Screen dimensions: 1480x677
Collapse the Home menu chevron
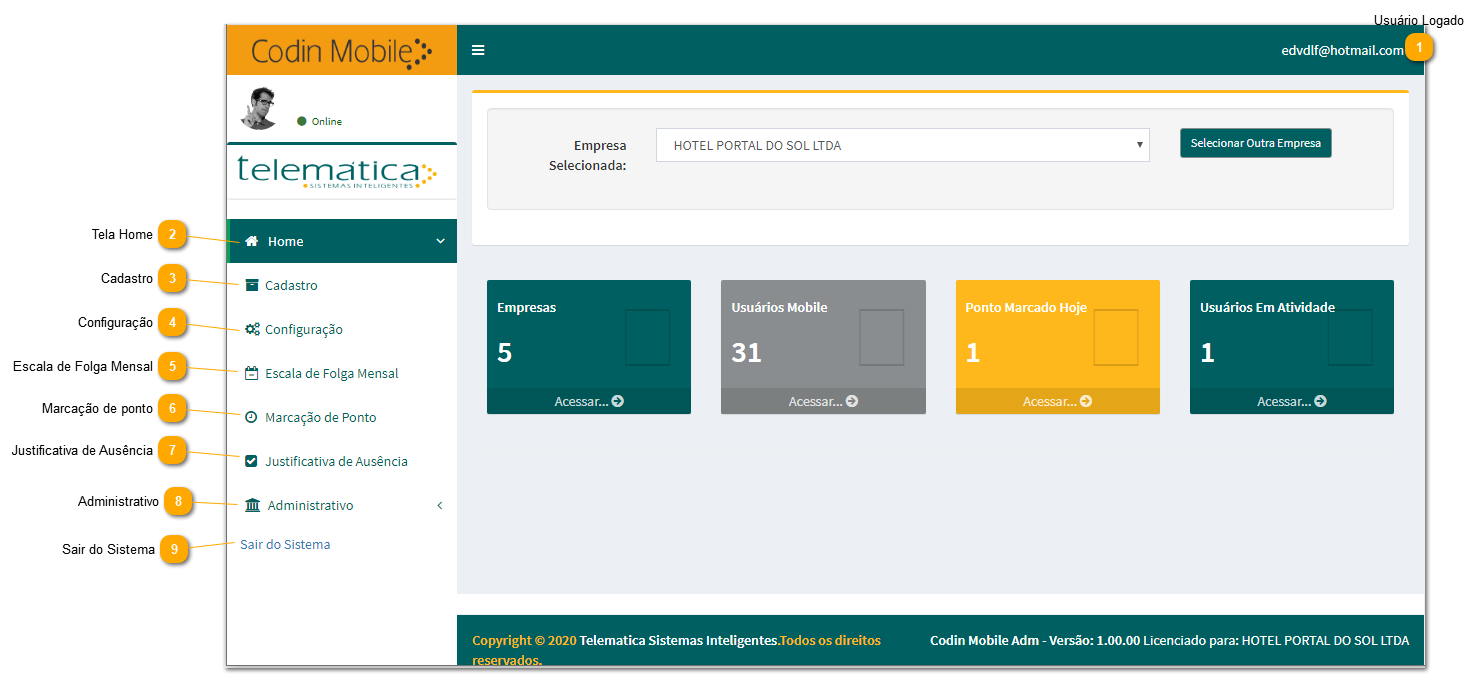[441, 241]
